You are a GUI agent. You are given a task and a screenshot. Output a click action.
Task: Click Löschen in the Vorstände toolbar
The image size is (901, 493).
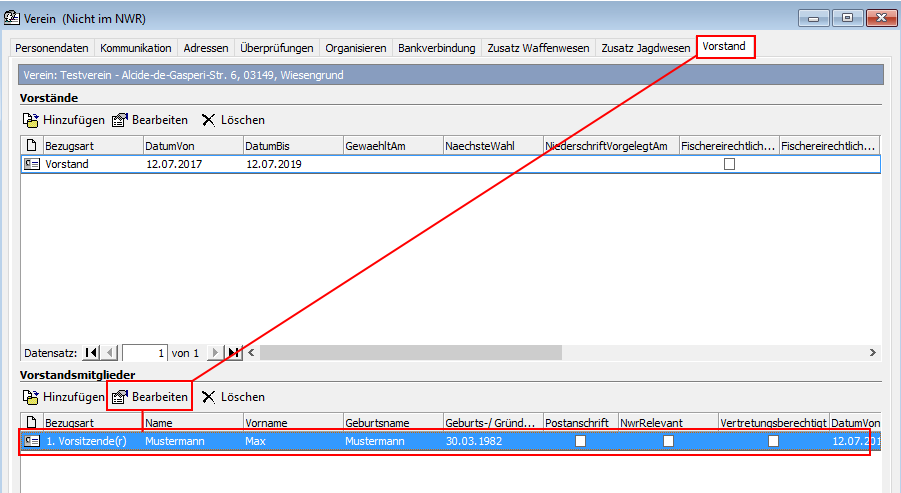click(233, 120)
